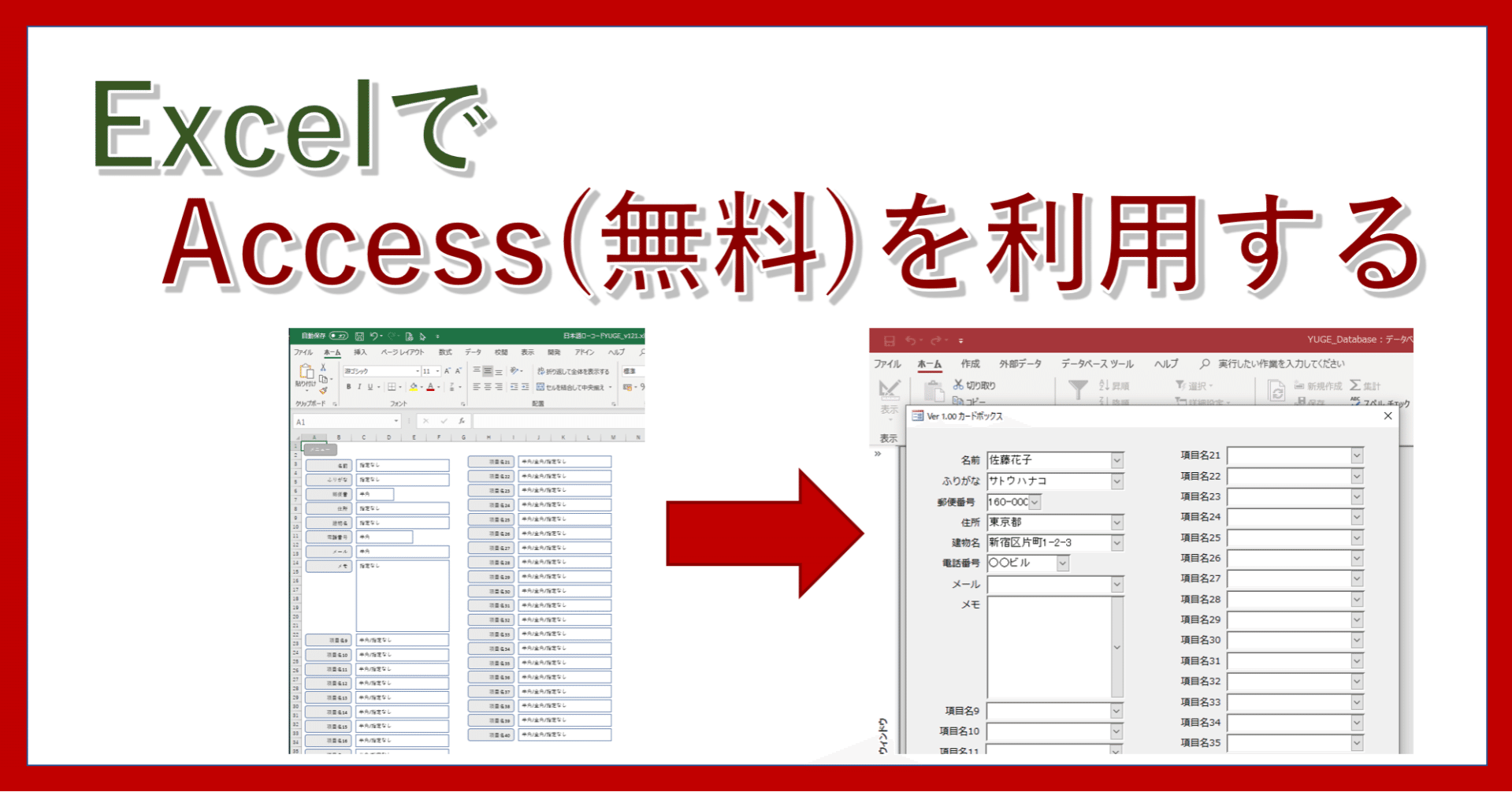
Task: Click Excel increase font size icon
Action: (447, 371)
